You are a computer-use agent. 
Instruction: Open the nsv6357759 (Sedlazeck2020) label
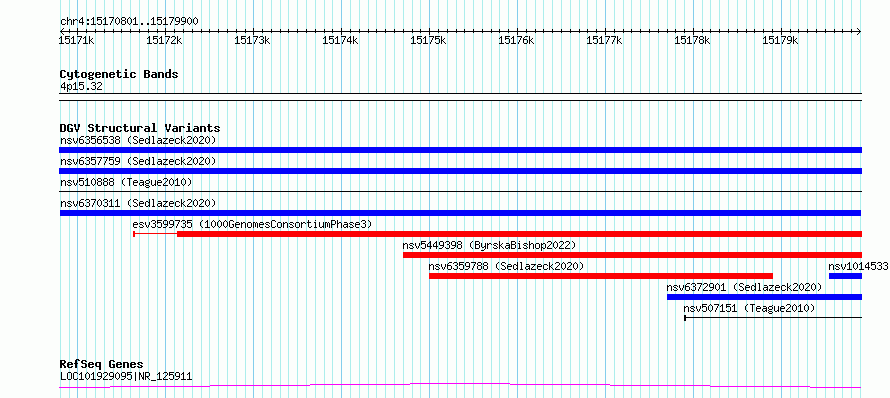click(138, 161)
